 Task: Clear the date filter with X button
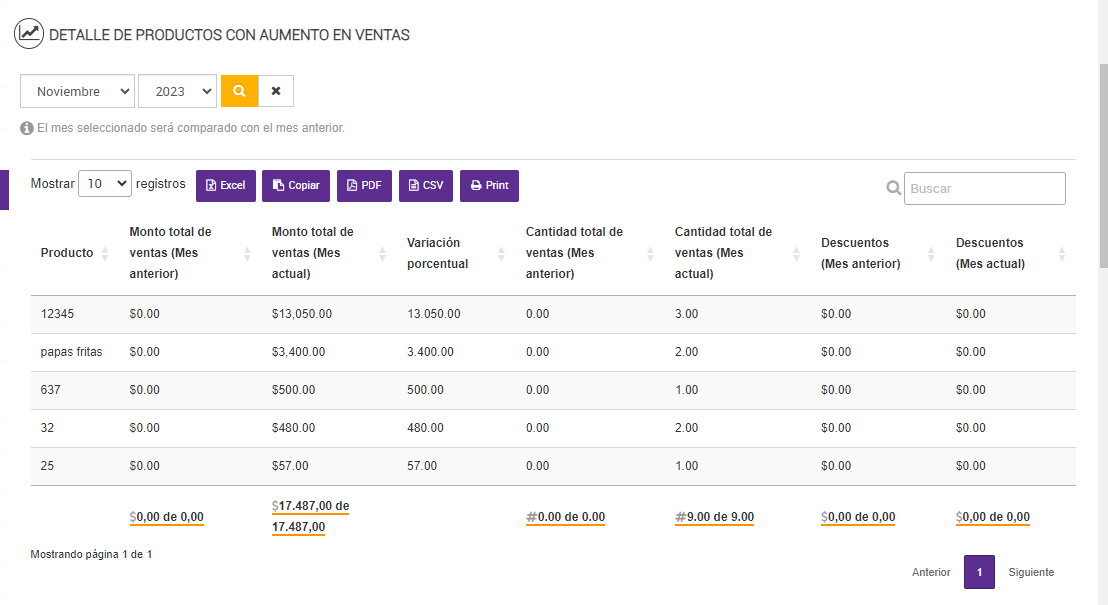point(276,91)
